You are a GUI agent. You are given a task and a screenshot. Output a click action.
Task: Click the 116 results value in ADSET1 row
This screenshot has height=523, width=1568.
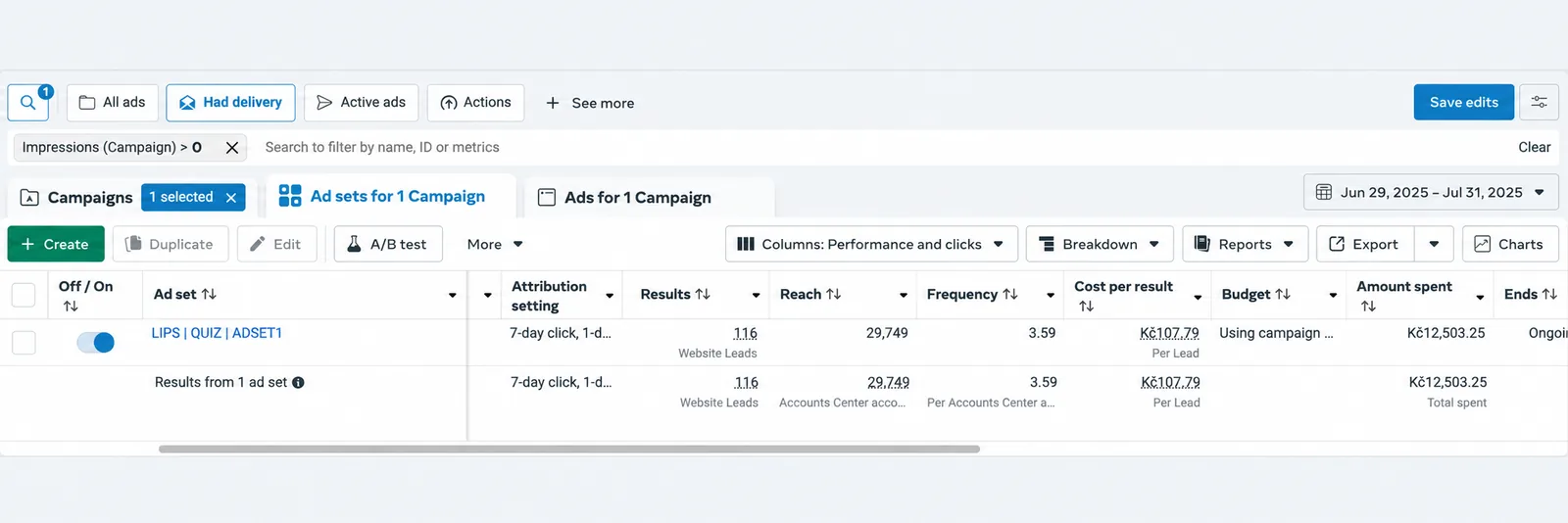pos(745,333)
